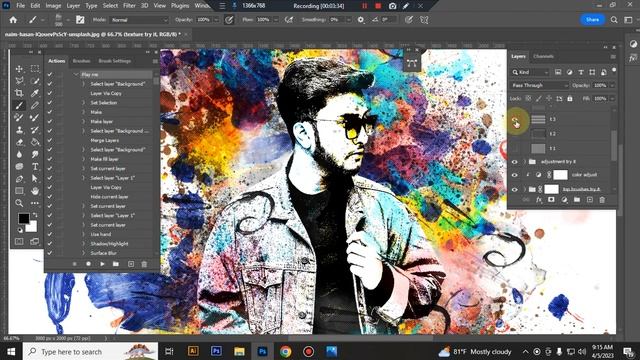This screenshot has height=360, width=640.
Task: Click the foreground black color swatch
Action: [23, 218]
